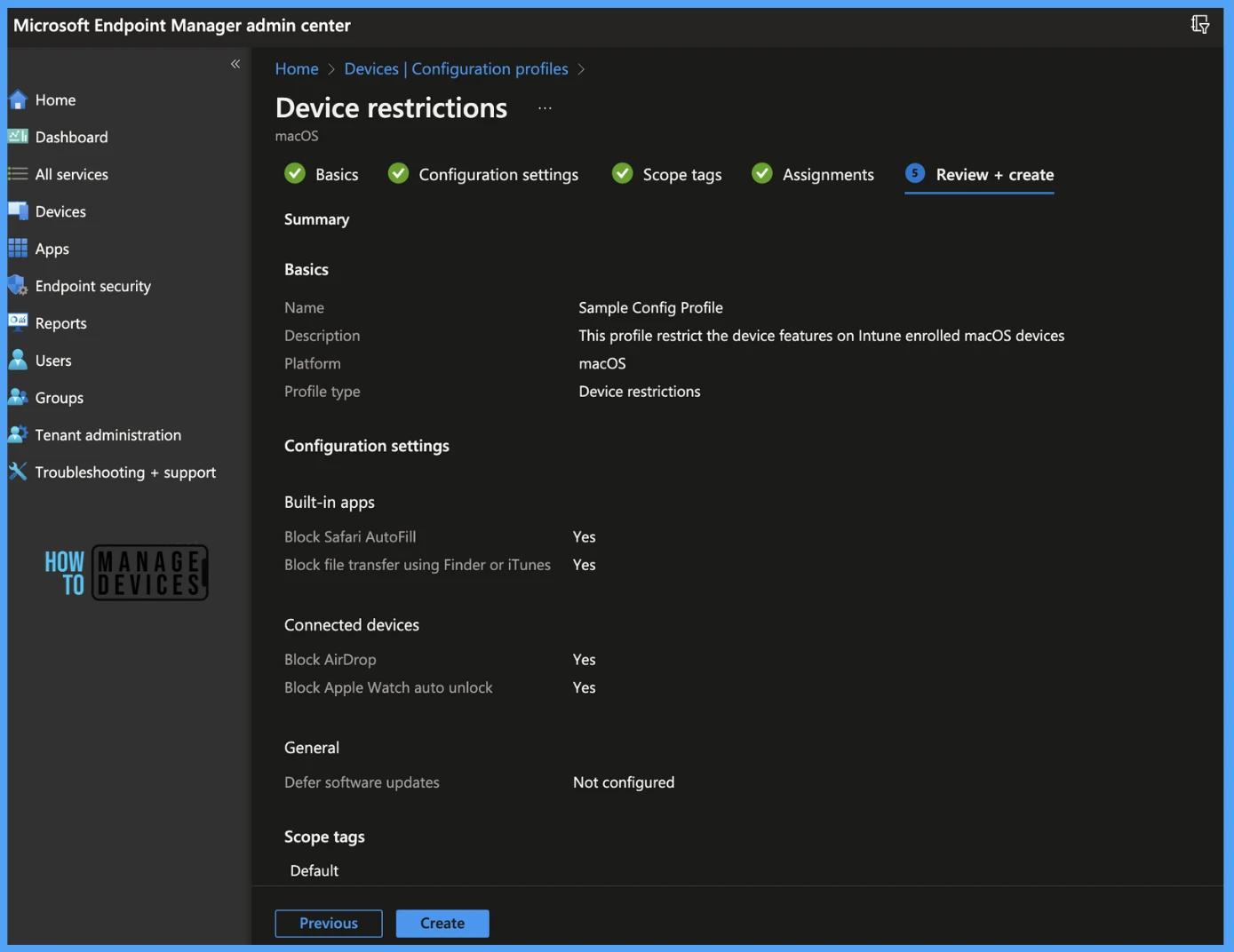The image size is (1234, 952).
Task: Click the Yes value for Finder or iTunes transfer
Action: point(585,565)
